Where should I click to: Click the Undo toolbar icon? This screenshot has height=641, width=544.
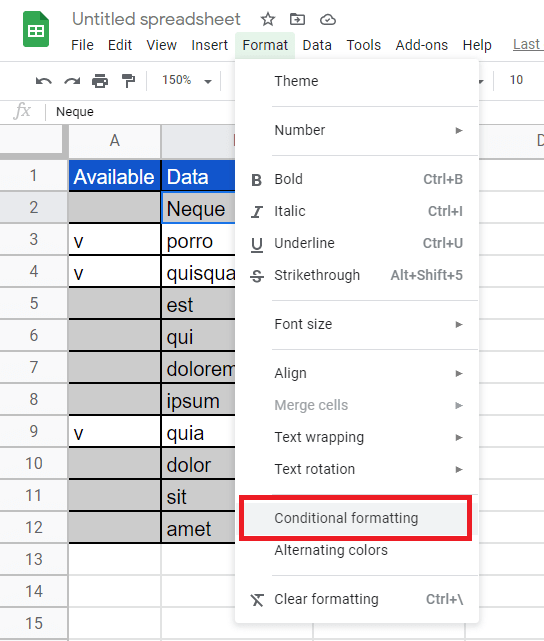point(43,81)
